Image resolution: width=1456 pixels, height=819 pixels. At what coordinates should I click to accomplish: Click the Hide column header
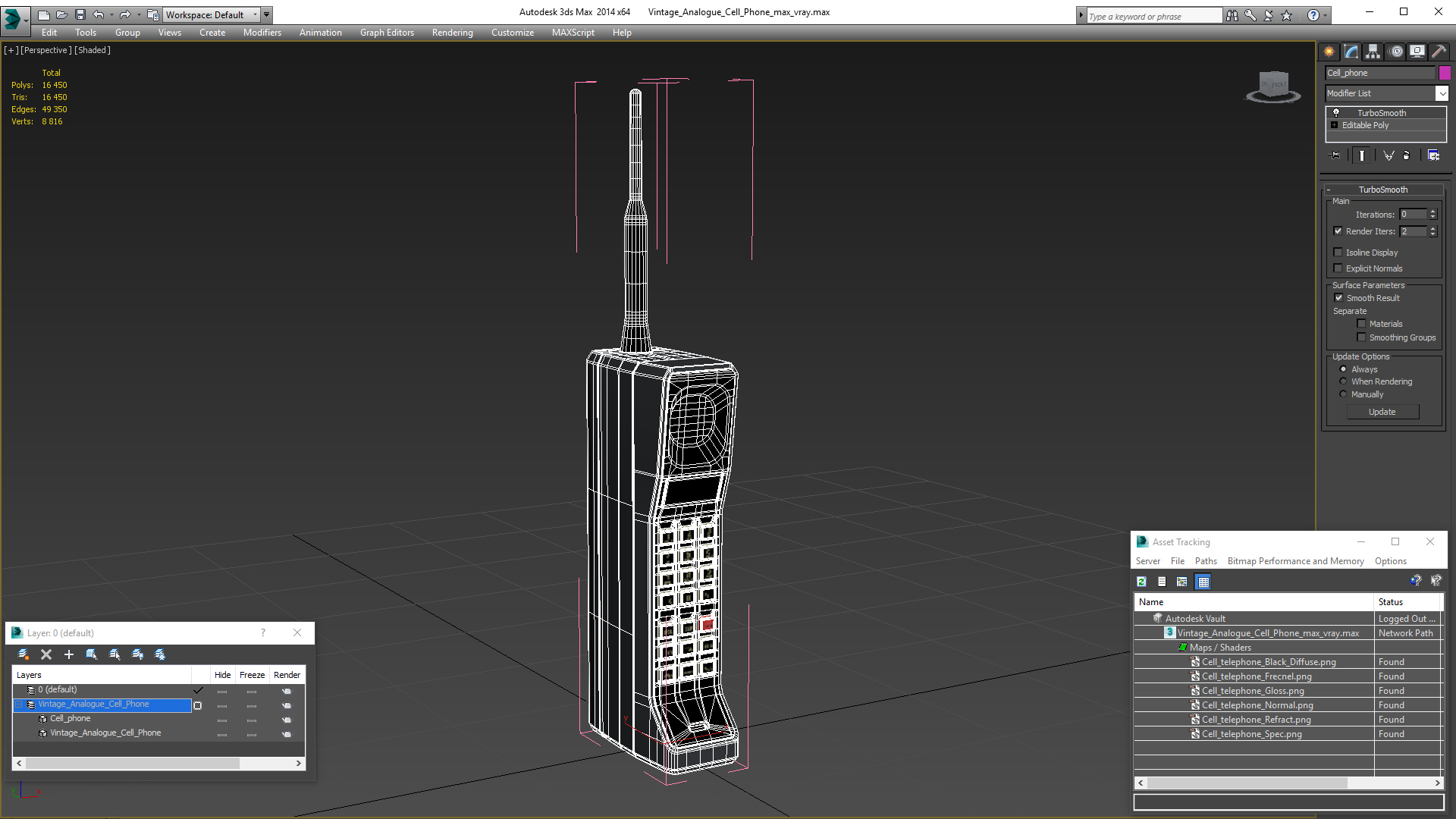click(223, 675)
